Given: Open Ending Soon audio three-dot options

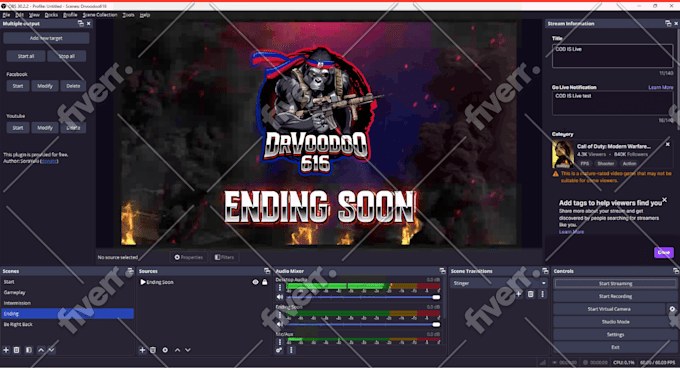Looking at the screenshot, I should click(280, 315).
